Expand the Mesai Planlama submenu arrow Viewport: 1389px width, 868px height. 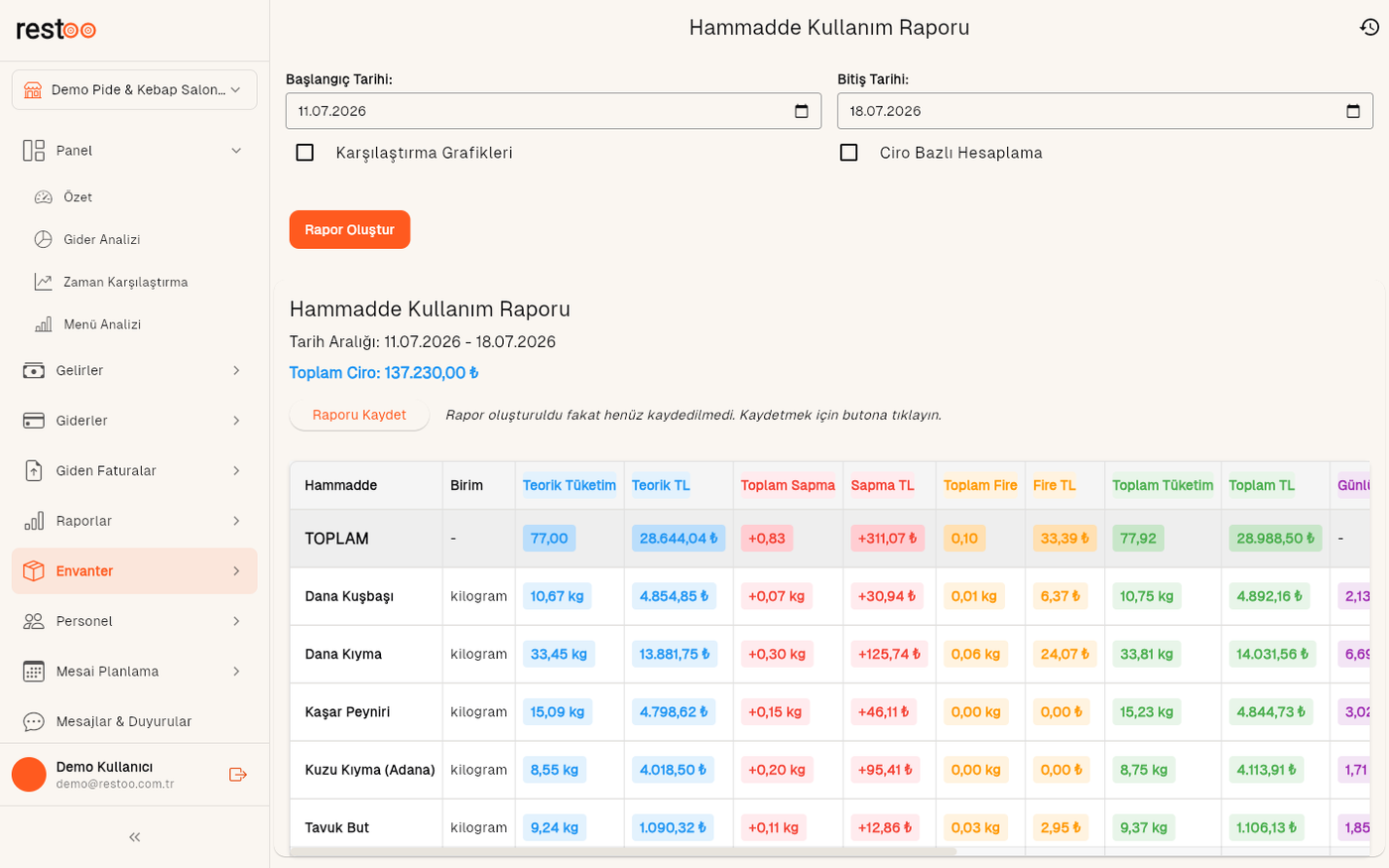click(x=236, y=672)
